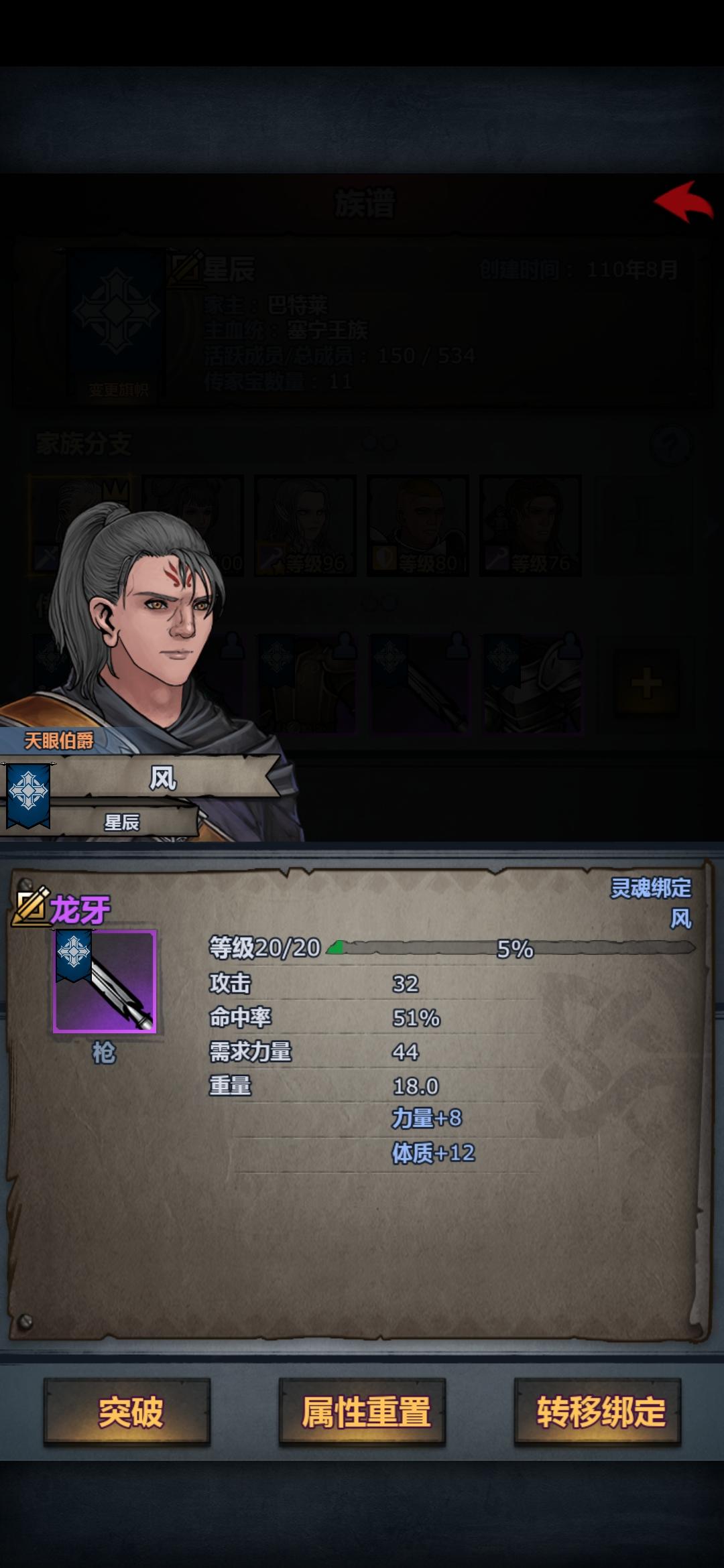Screen dimensions: 724x1568
Task: Select the level 80 family branch portrait
Action: click(x=418, y=525)
